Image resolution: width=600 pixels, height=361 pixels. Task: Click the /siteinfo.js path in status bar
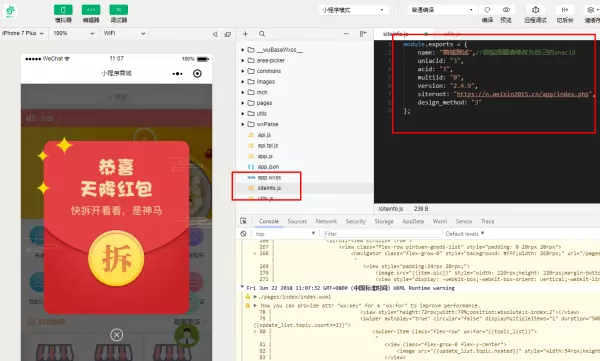coord(390,209)
